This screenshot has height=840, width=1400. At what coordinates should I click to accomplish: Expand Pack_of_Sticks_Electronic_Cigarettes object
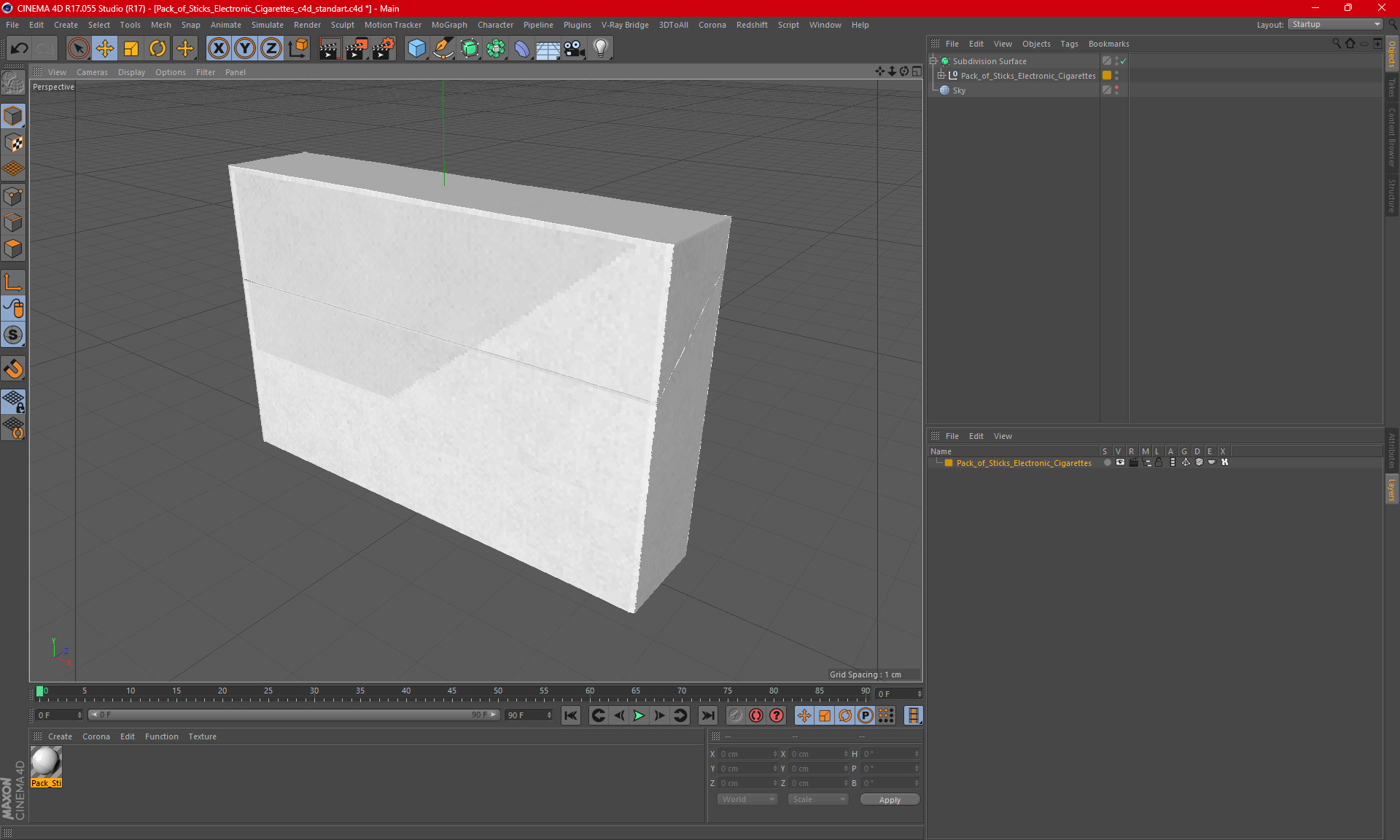[941, 76]
